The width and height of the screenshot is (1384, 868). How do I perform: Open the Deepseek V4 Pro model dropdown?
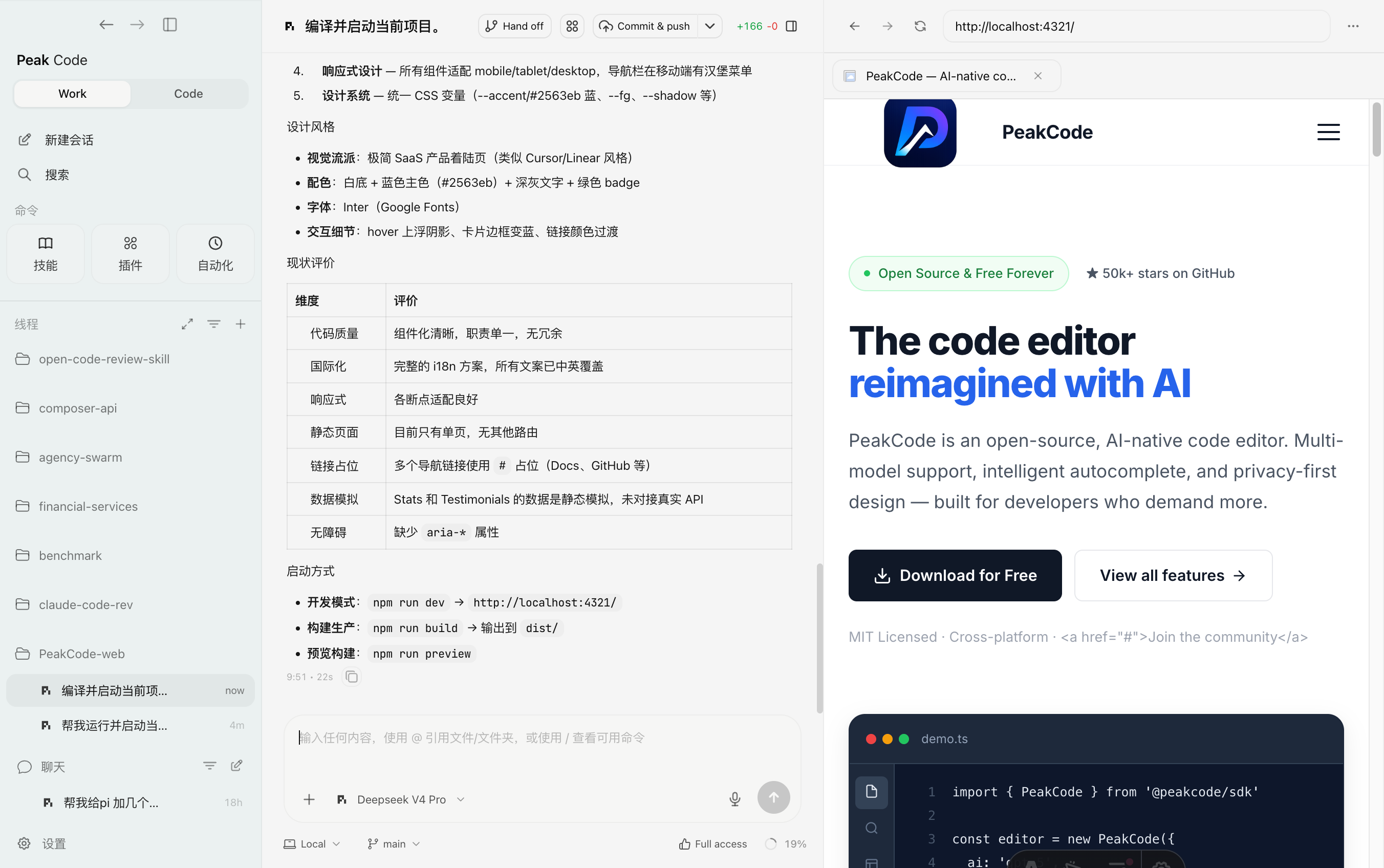point(401,800)
